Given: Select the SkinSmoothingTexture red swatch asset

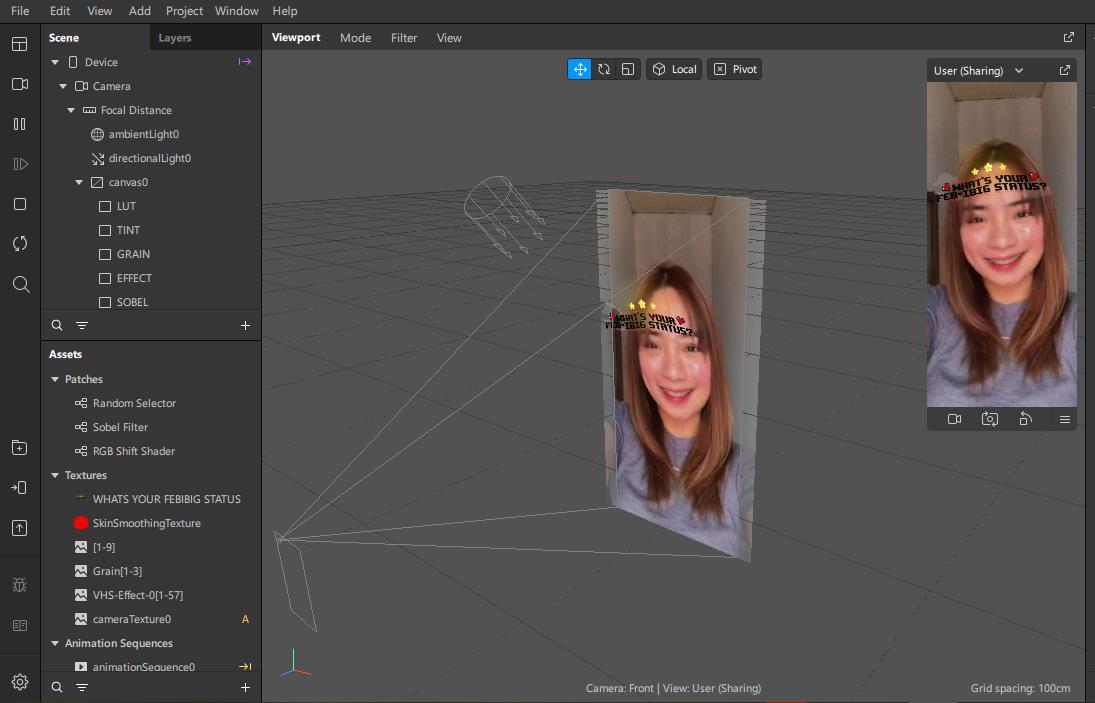Looking at the screenshot, I should tap(81, 523).
